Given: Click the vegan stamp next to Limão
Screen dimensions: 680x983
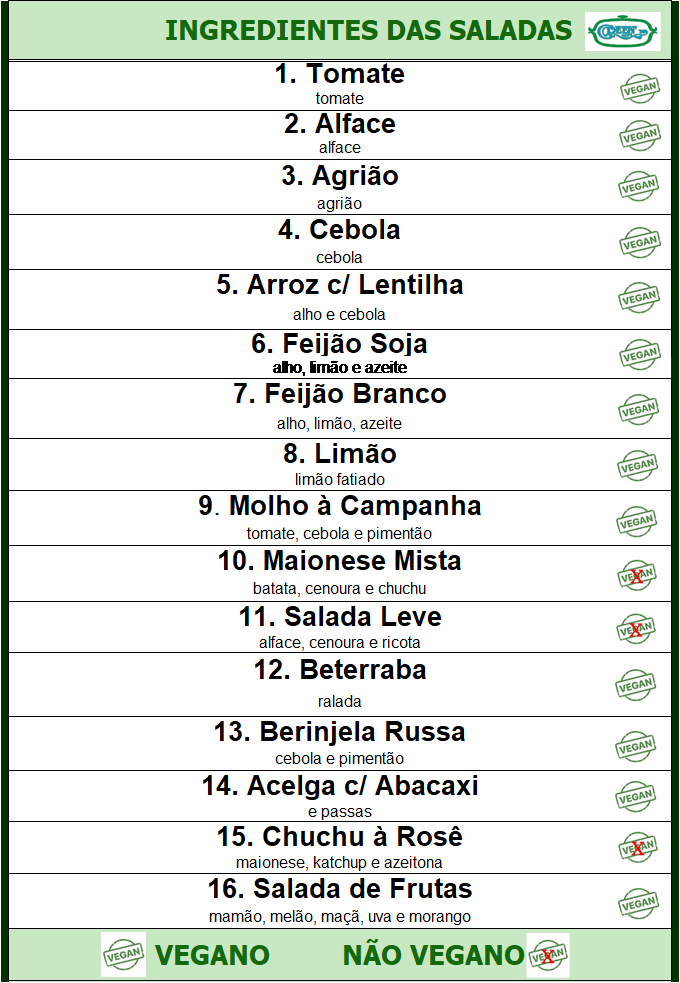Looking at the screenshot, I should point(639,465).
